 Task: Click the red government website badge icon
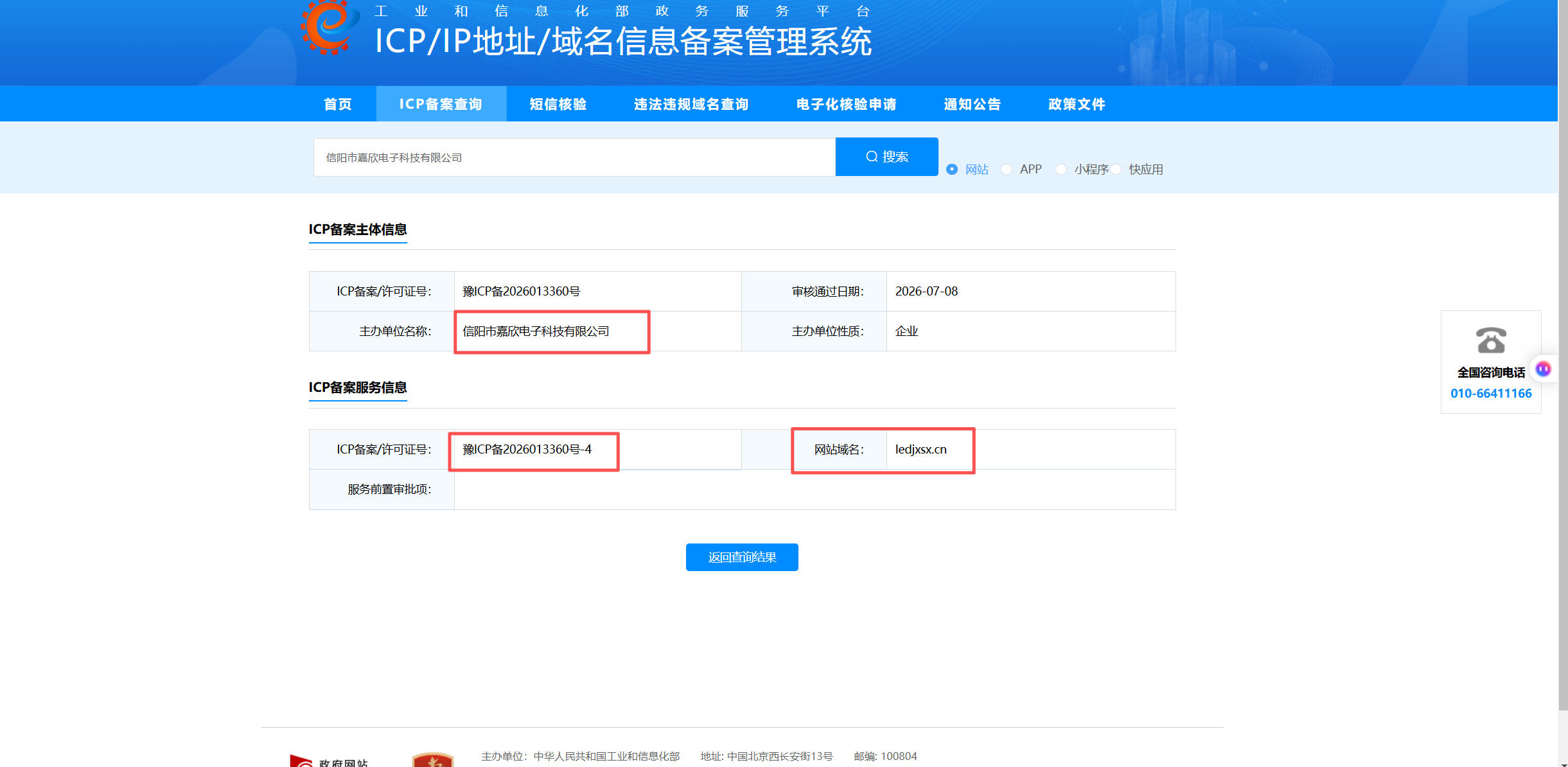432,760
